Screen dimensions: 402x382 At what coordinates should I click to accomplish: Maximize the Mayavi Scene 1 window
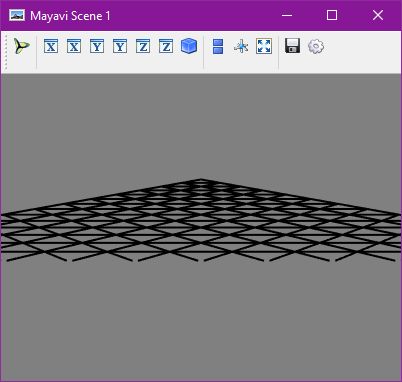coord(332,15)
